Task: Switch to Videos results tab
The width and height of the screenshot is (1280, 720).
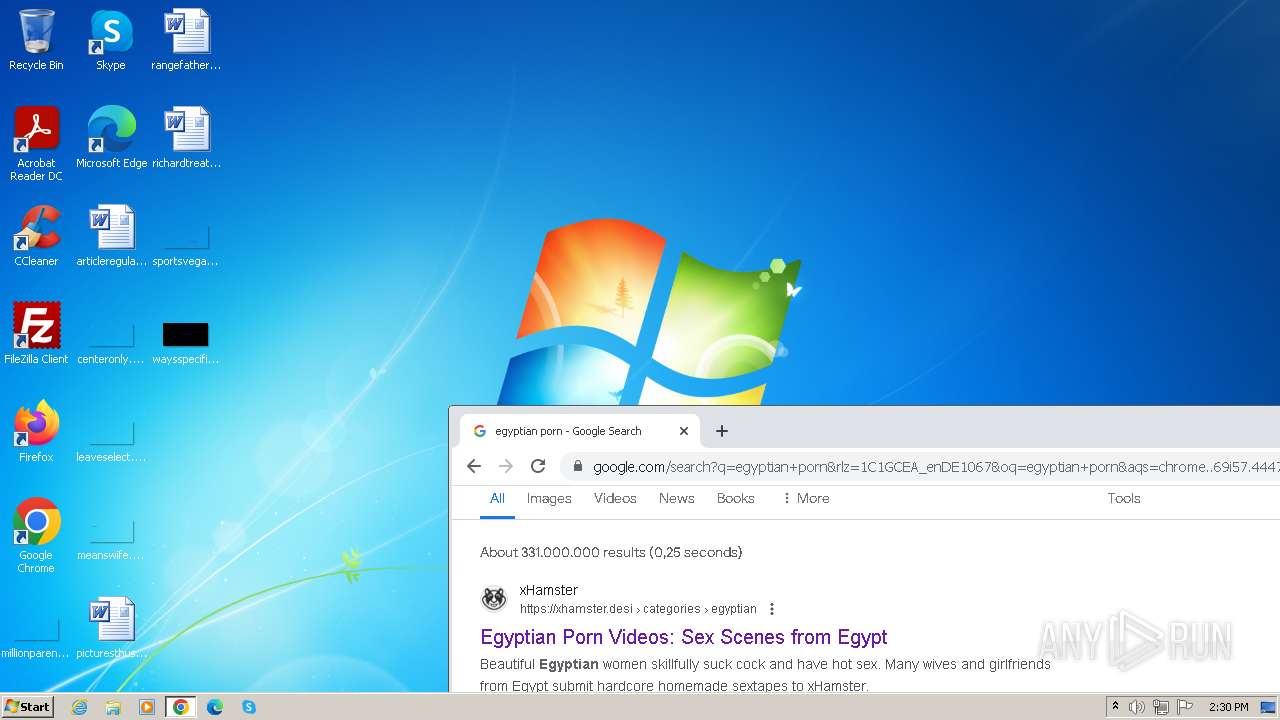Action: coord(615,499)
